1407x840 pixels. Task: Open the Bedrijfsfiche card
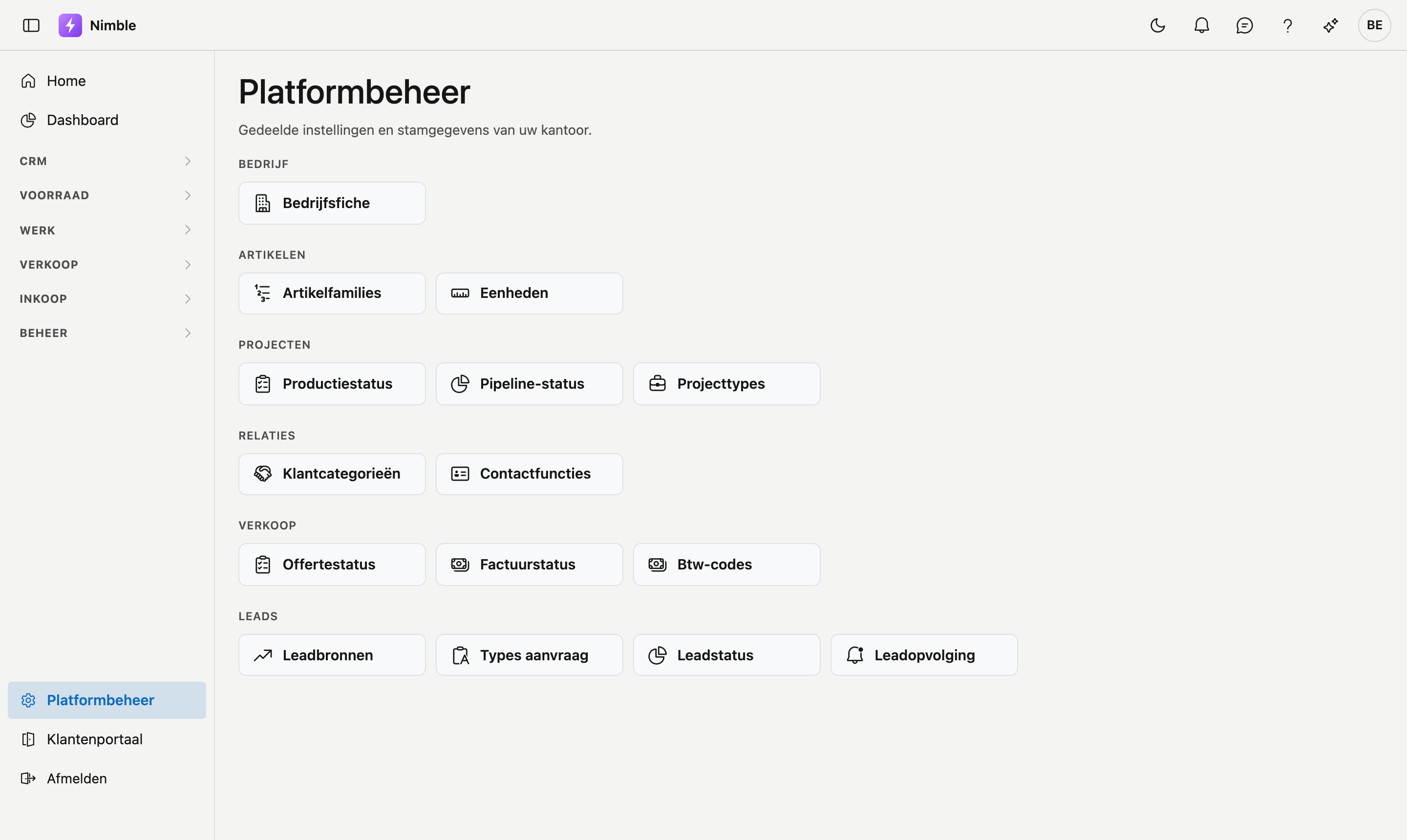point(332,203)
